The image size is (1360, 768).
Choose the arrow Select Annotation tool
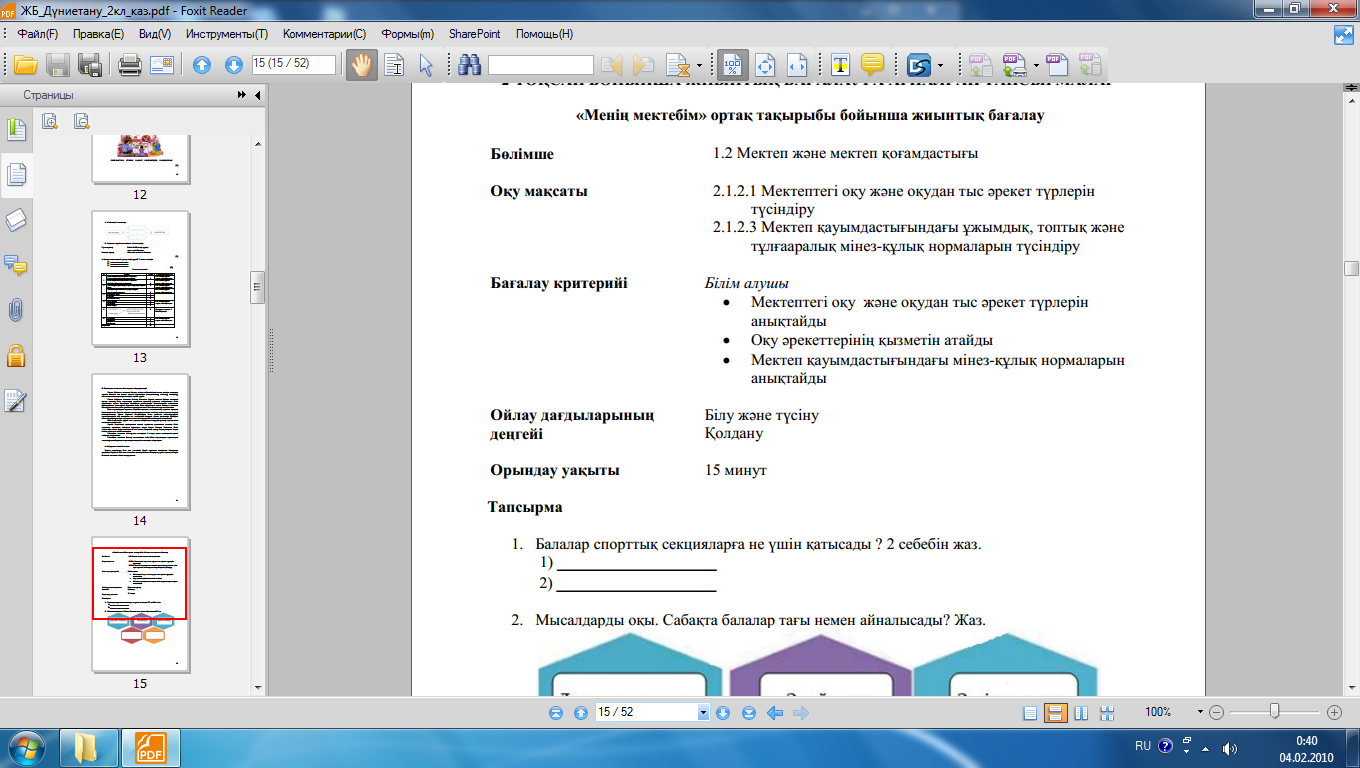coord(426,65)
